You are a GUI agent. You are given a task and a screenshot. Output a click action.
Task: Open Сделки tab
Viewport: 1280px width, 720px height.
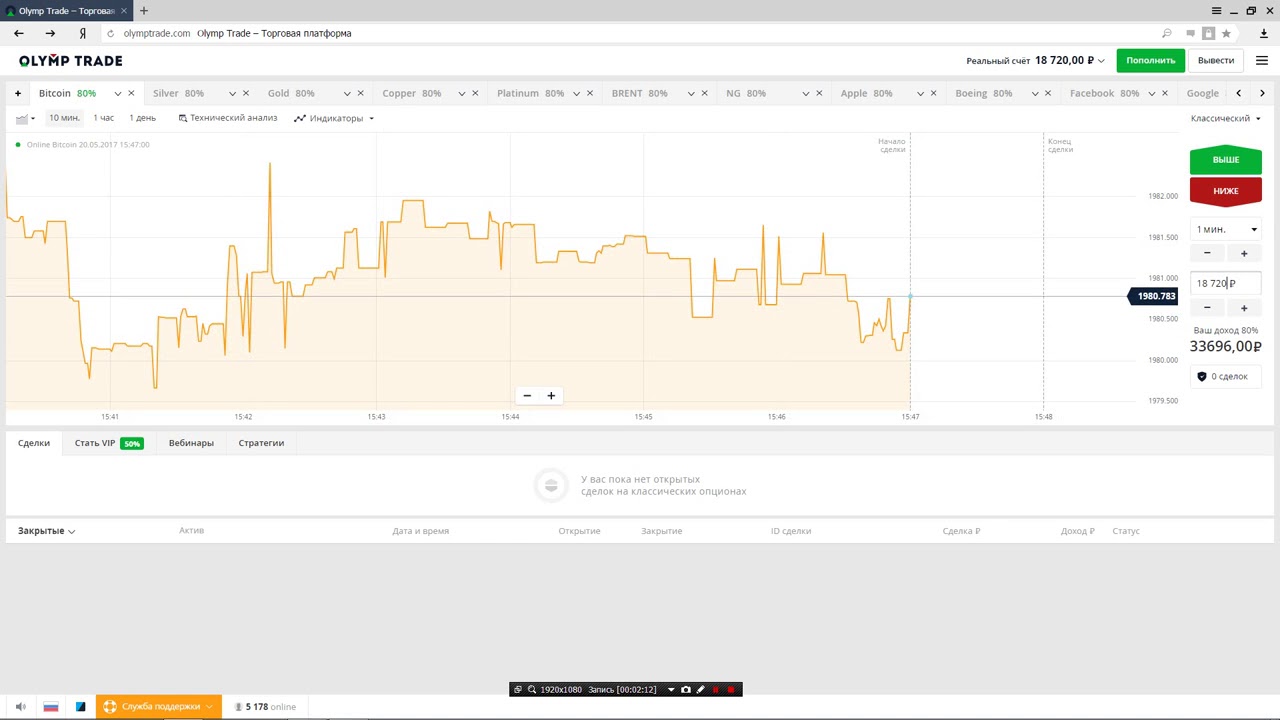pos(34,443)
